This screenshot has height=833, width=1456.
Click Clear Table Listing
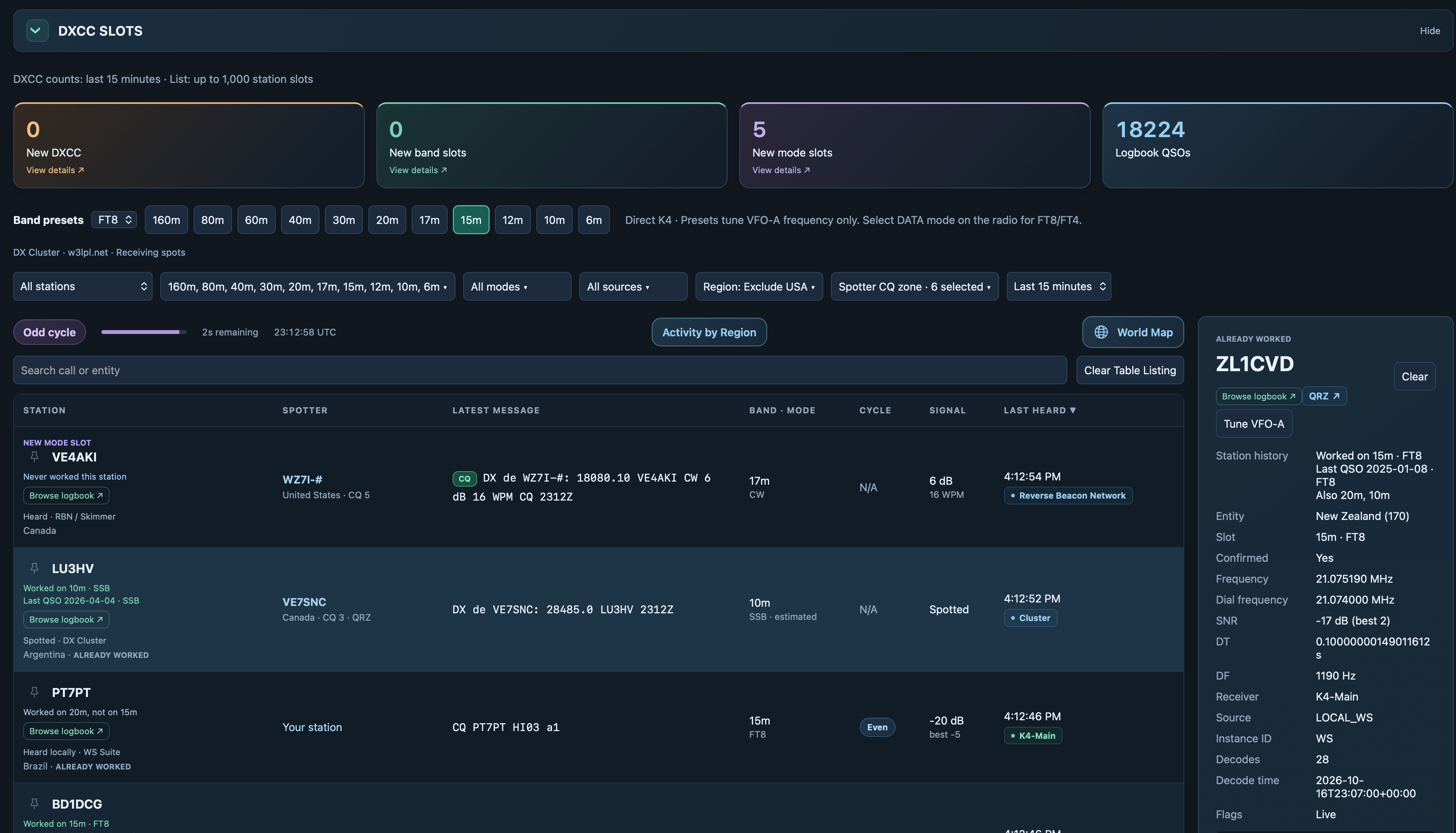(1130, 370)
